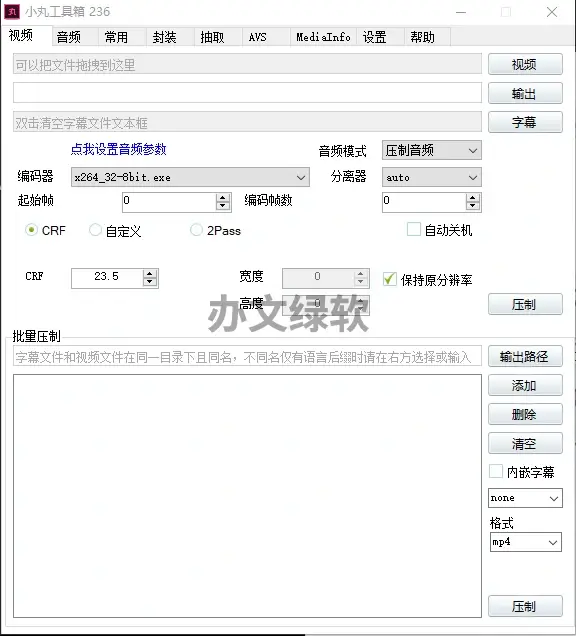This screenshot has width=576, height=636.
Task: Click the 高度 height field
Action: point(318,304)
